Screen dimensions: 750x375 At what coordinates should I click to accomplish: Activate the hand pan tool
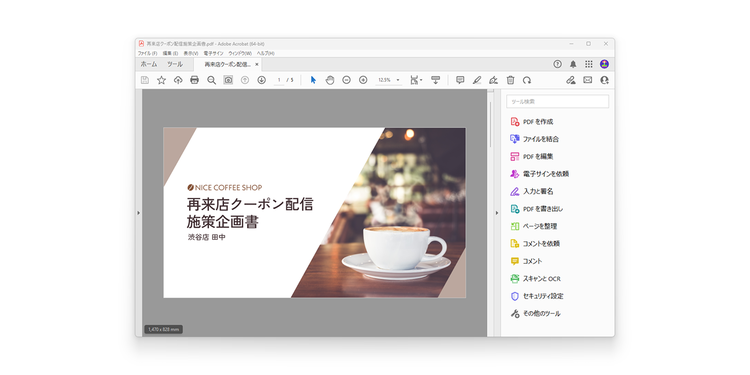[x=330, y=80]
